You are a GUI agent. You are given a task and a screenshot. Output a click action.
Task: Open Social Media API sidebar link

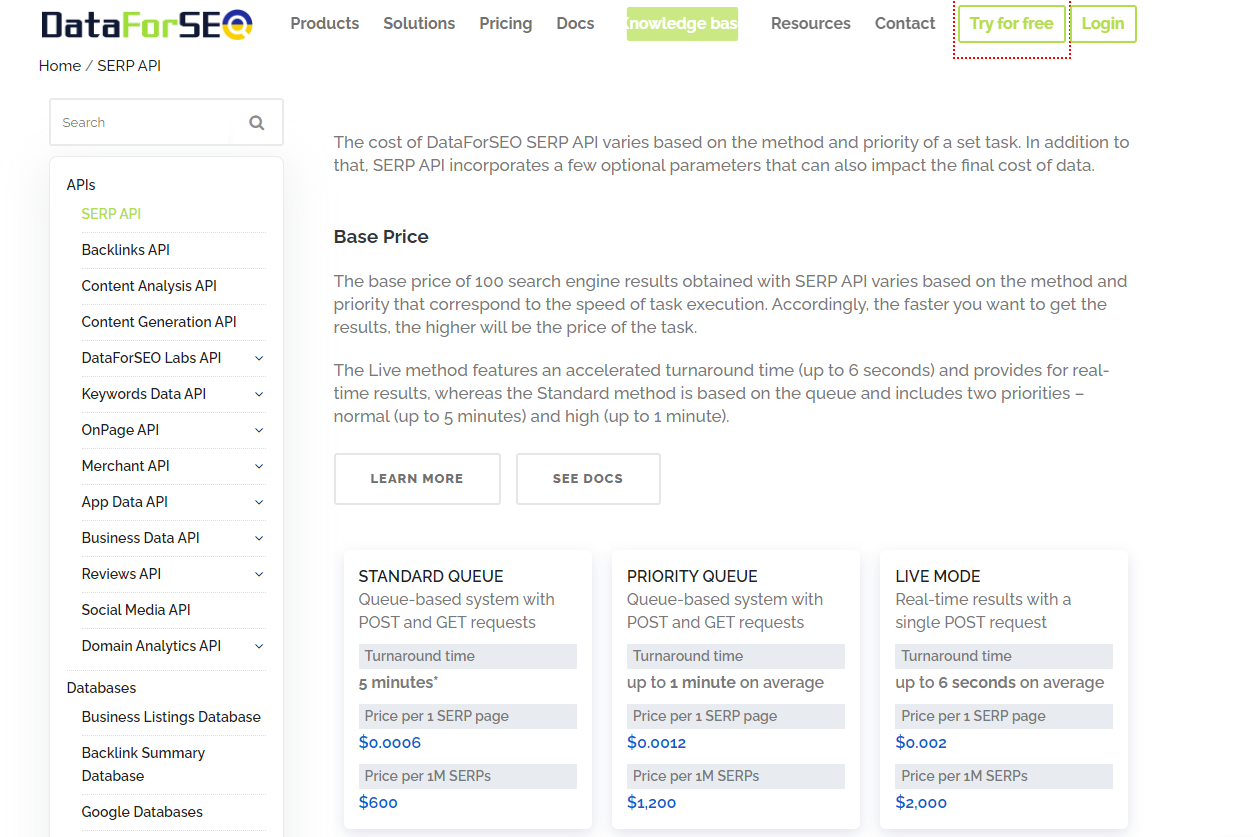tap(136, 610)
